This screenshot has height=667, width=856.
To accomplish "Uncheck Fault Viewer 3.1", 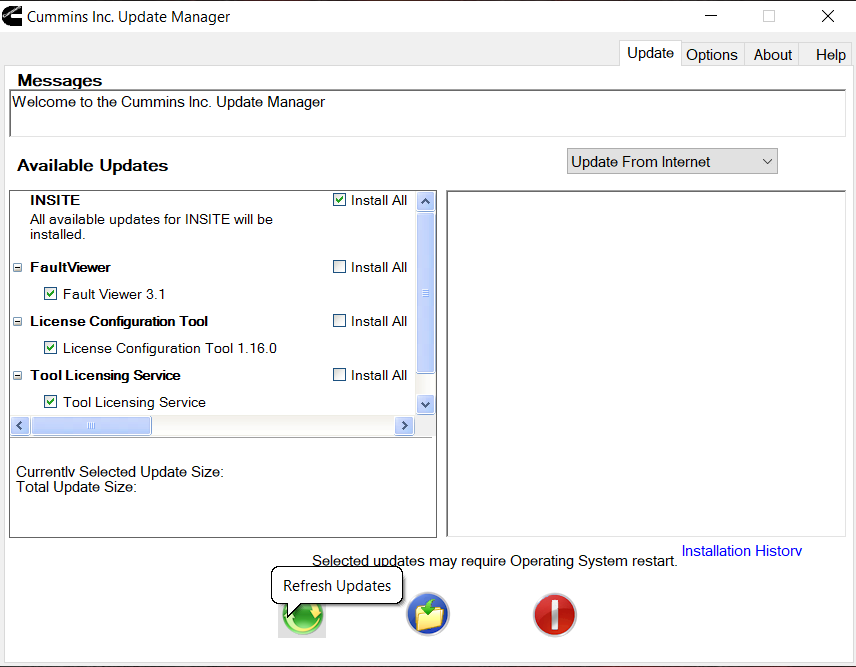I will pyautogui.click(x=50, y=293).
